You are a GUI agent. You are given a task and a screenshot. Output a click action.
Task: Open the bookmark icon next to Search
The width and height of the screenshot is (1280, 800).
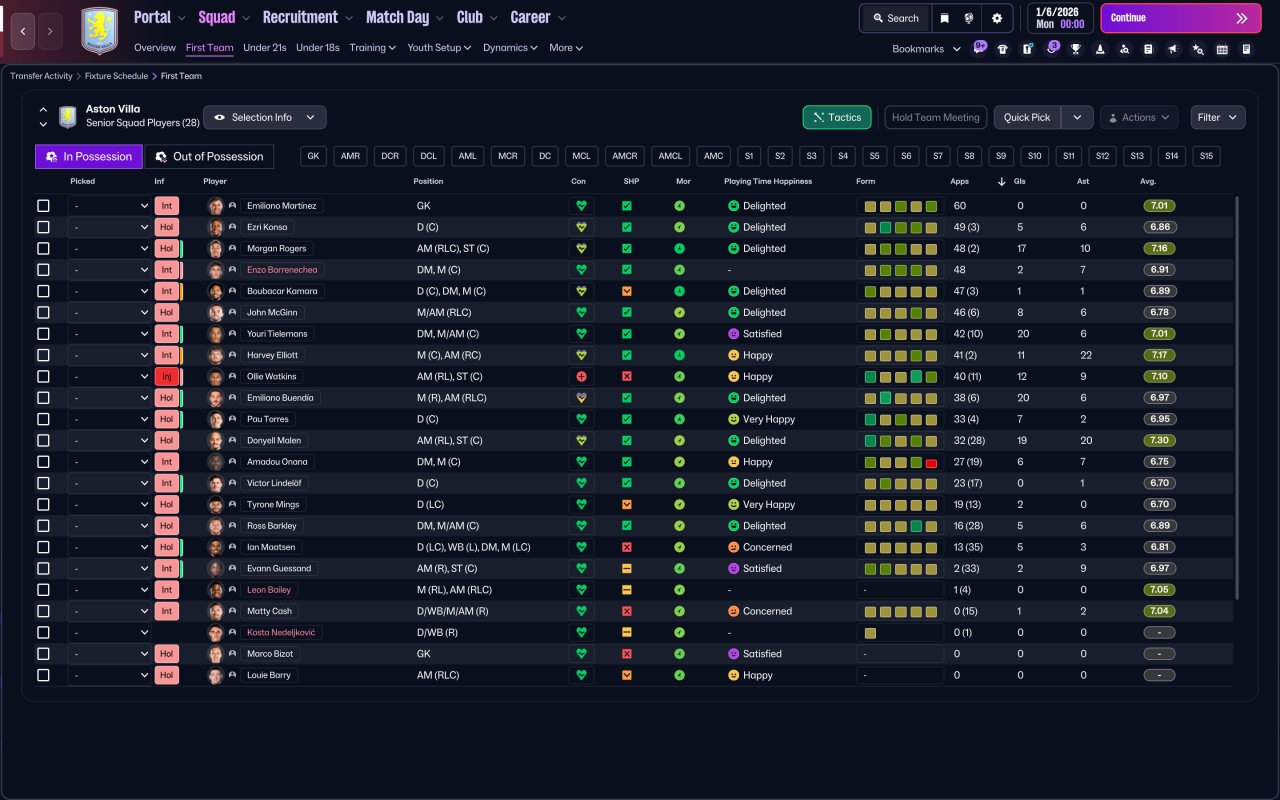click(944, 18)
